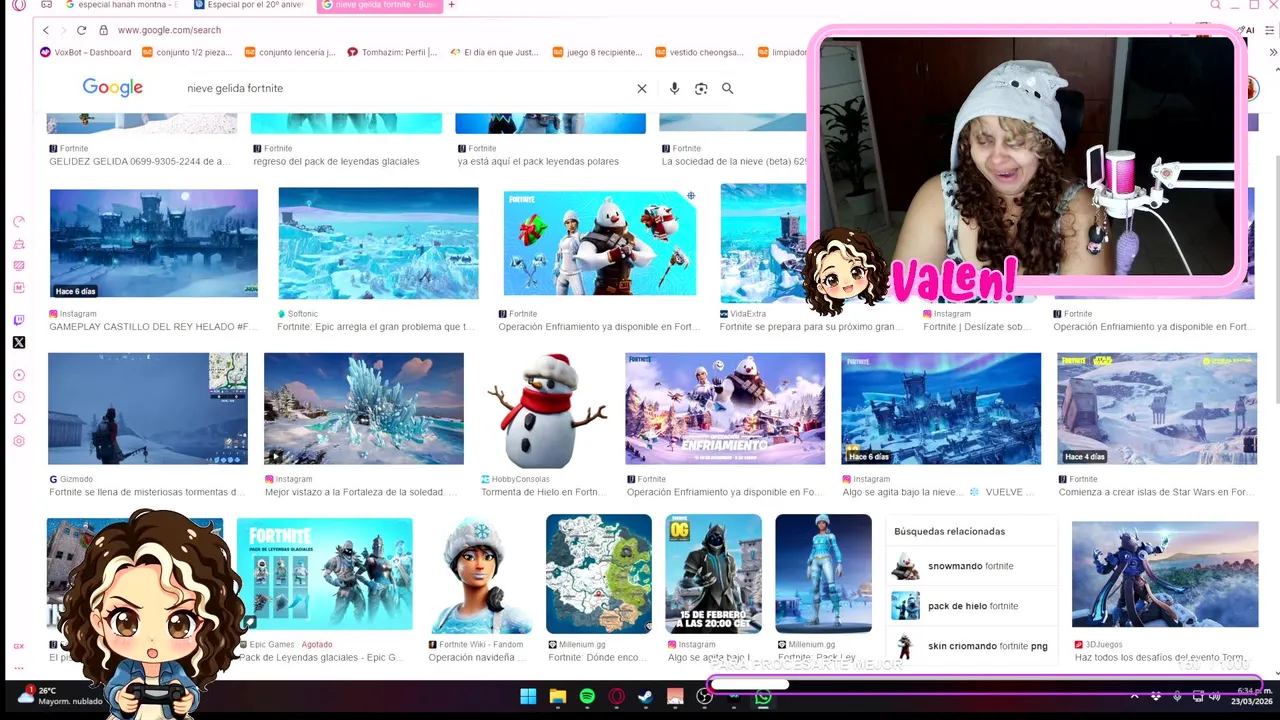Open the OG '15 de febrero' Instagram image

coord(714,574)
